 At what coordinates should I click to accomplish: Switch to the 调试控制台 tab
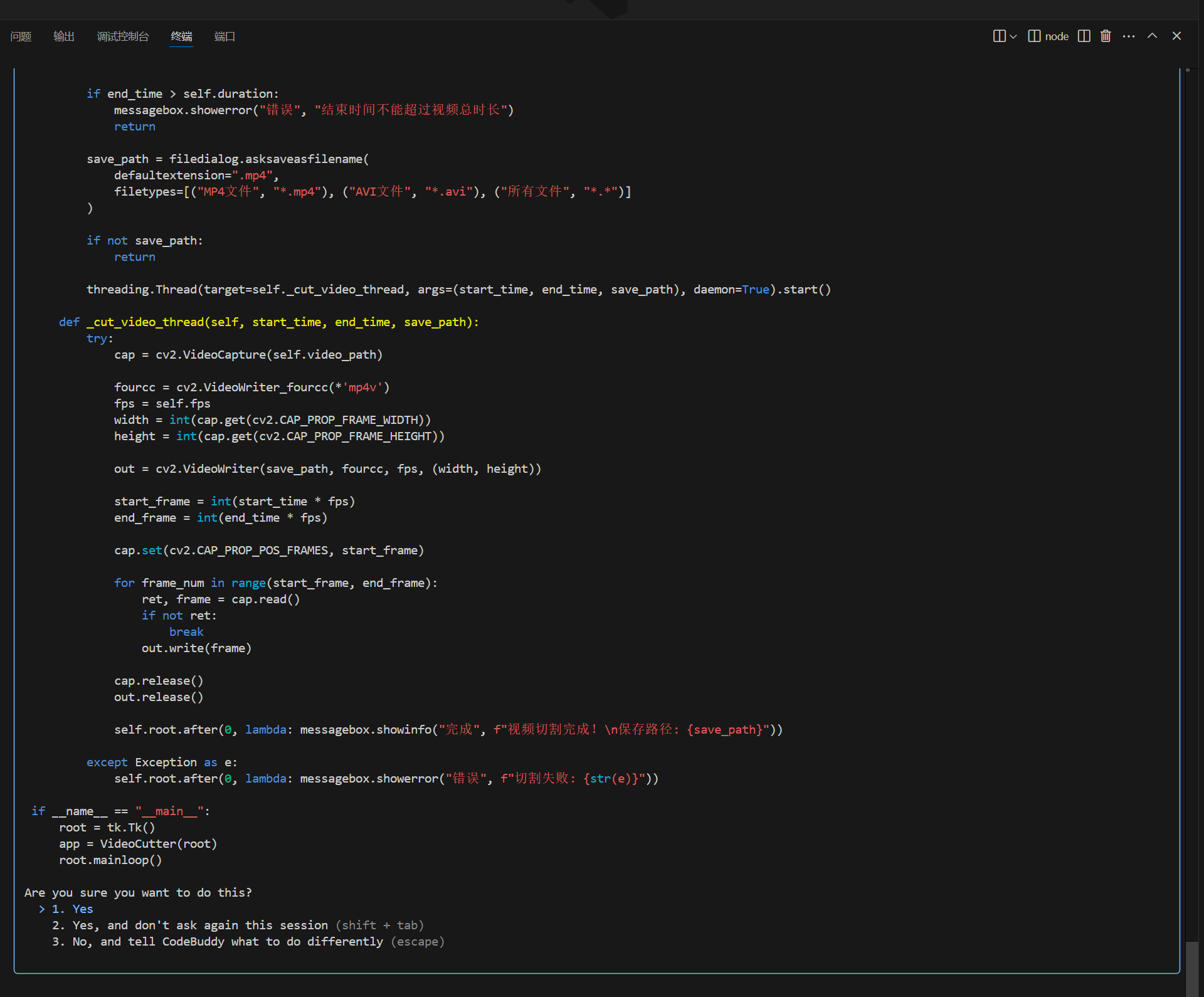pyautogui.click(x=123, y=36)
